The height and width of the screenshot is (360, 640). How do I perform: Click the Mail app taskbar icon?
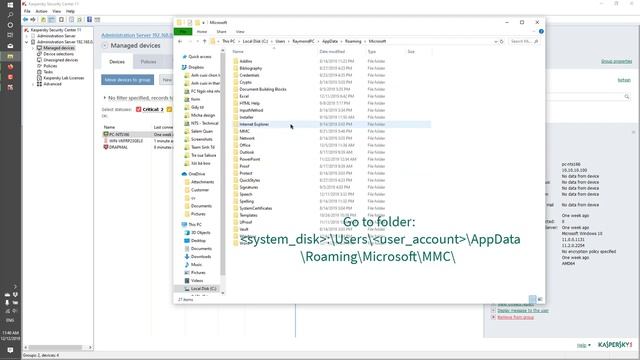click(10, 46)
